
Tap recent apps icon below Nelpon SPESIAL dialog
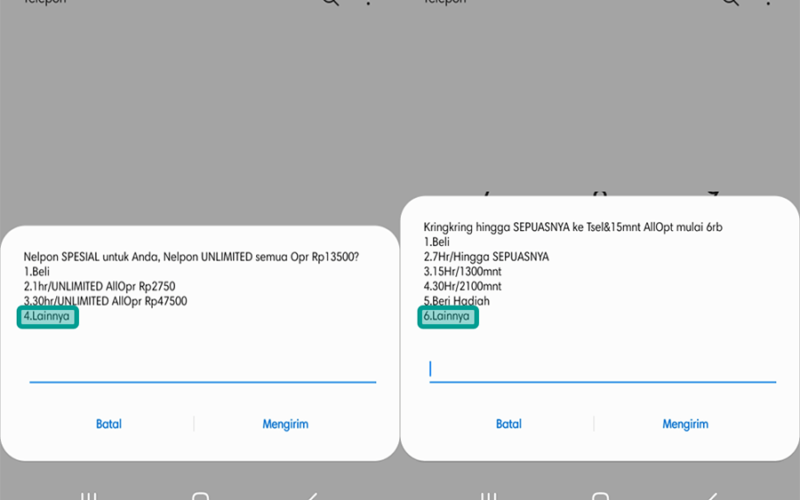coord(88,496)
